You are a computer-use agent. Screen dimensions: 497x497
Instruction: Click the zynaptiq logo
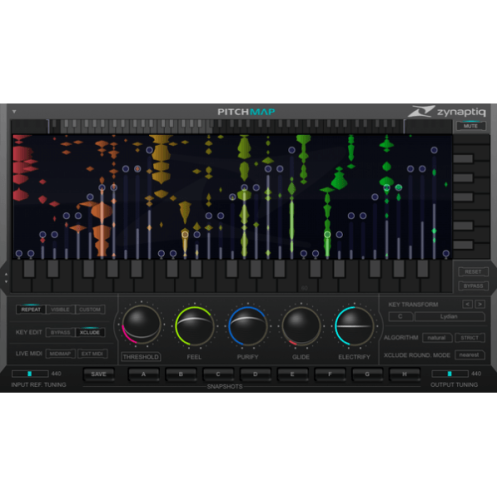point(447,112)
